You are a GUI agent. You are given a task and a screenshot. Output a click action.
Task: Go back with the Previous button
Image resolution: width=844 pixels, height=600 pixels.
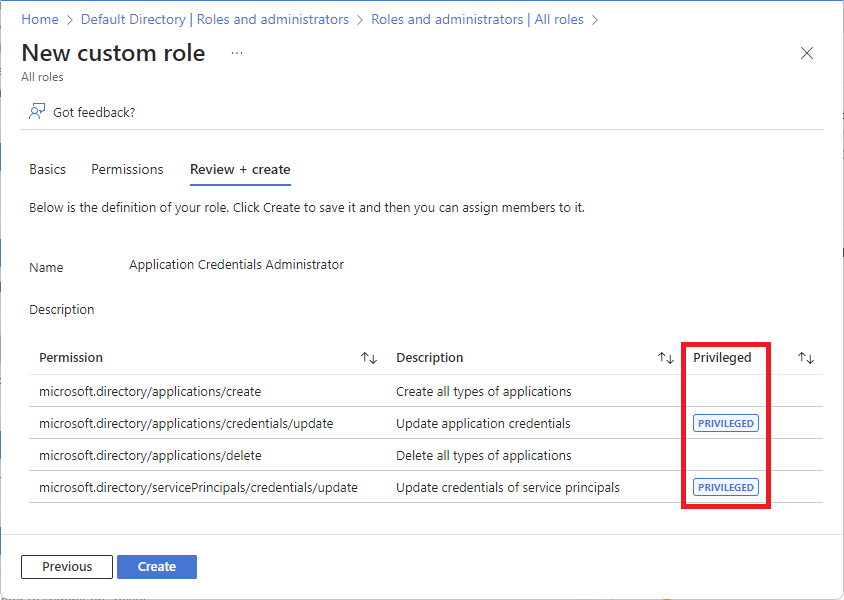coord(67,567)
